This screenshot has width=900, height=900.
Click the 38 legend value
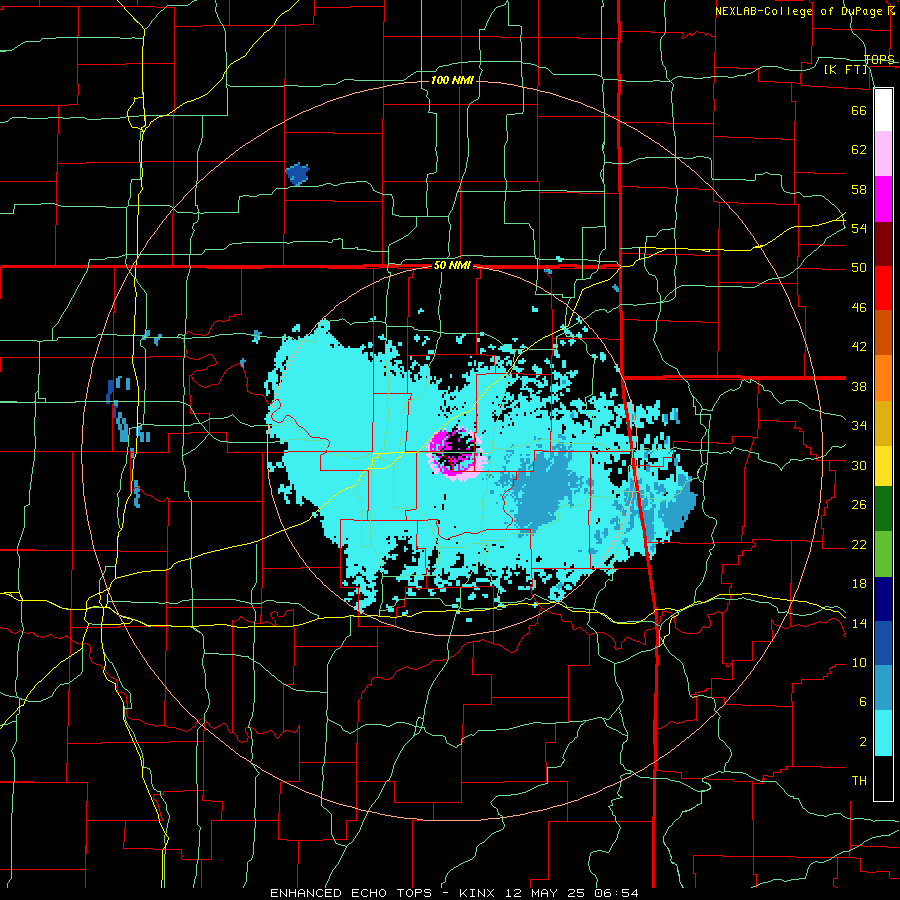(x=859, y=386)
